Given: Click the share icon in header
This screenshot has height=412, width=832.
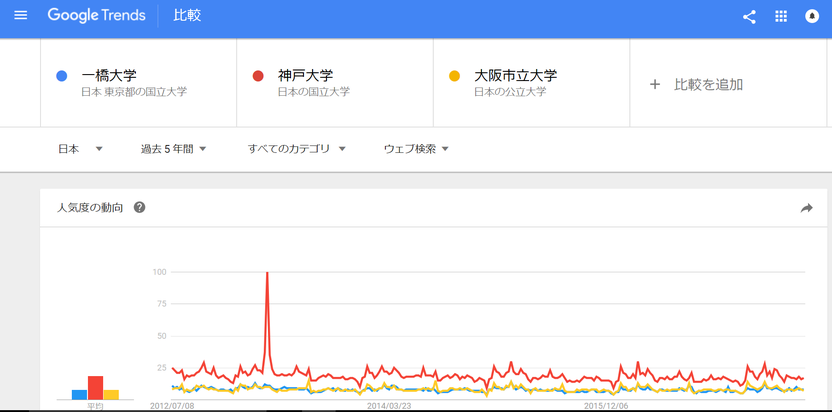Looking at the screenshot, I should [x=749, y=16].
